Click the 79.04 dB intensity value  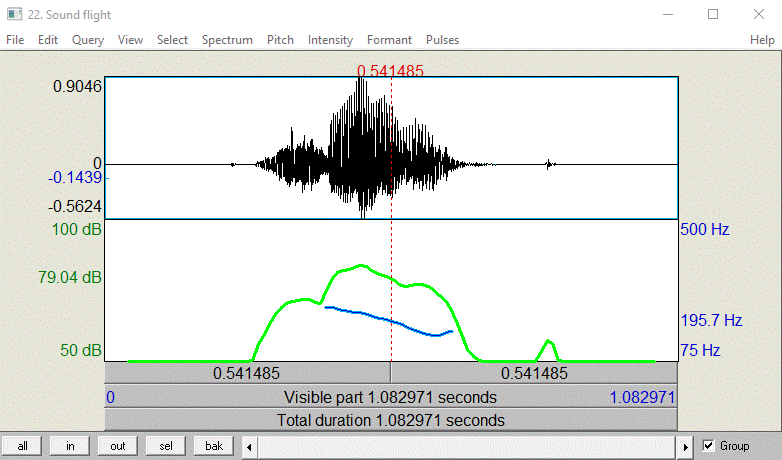point(70,277)
